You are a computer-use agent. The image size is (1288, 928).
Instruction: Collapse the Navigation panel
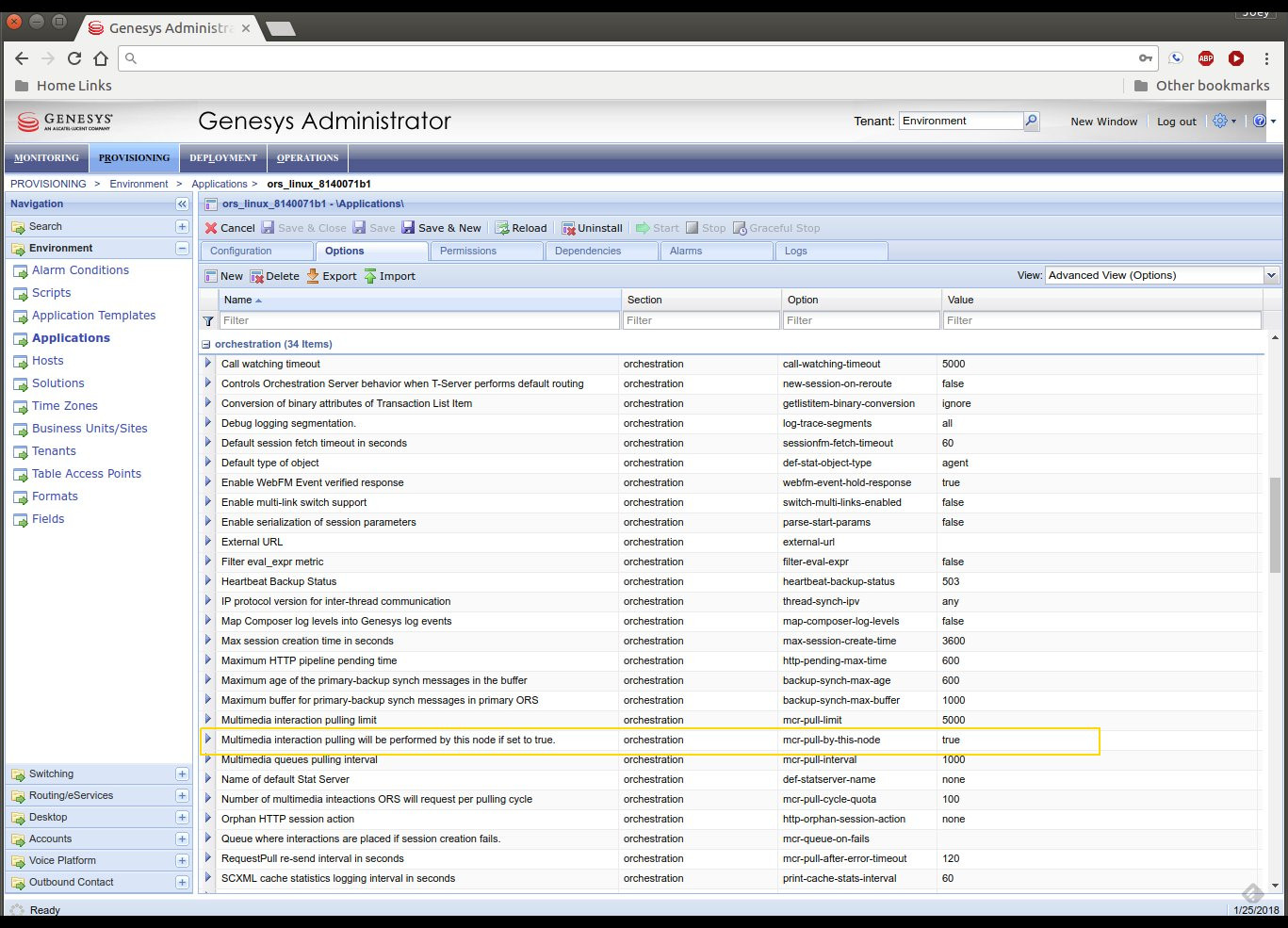[182, 204]
